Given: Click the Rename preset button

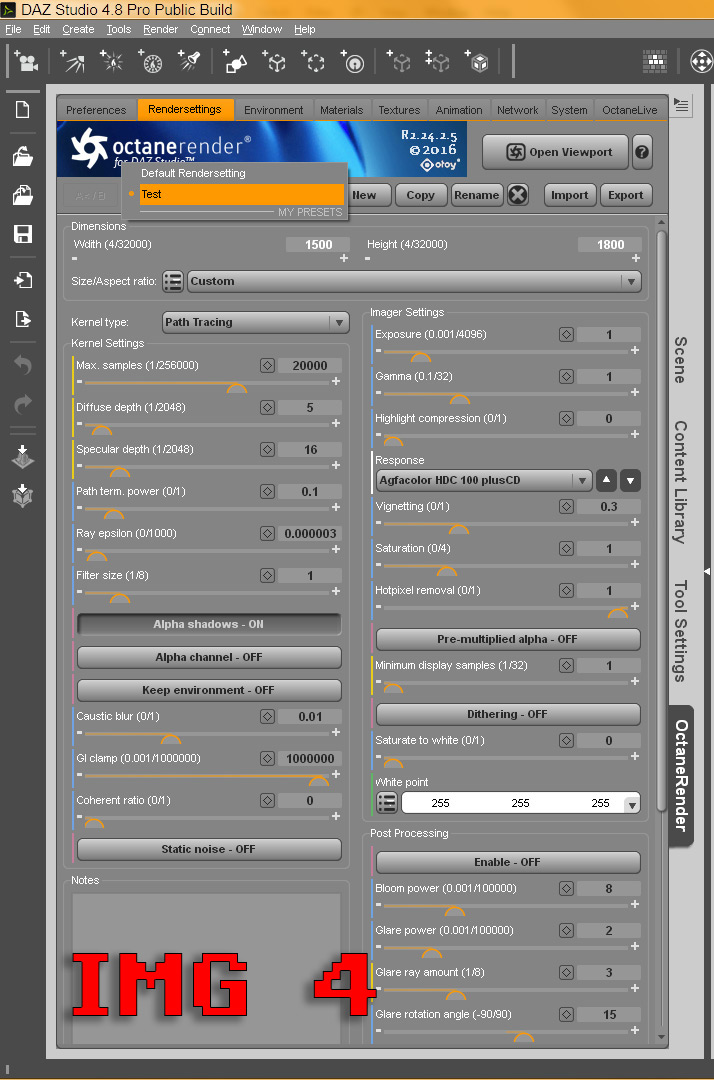Looking at the screenshot, I should click(476, 195).
